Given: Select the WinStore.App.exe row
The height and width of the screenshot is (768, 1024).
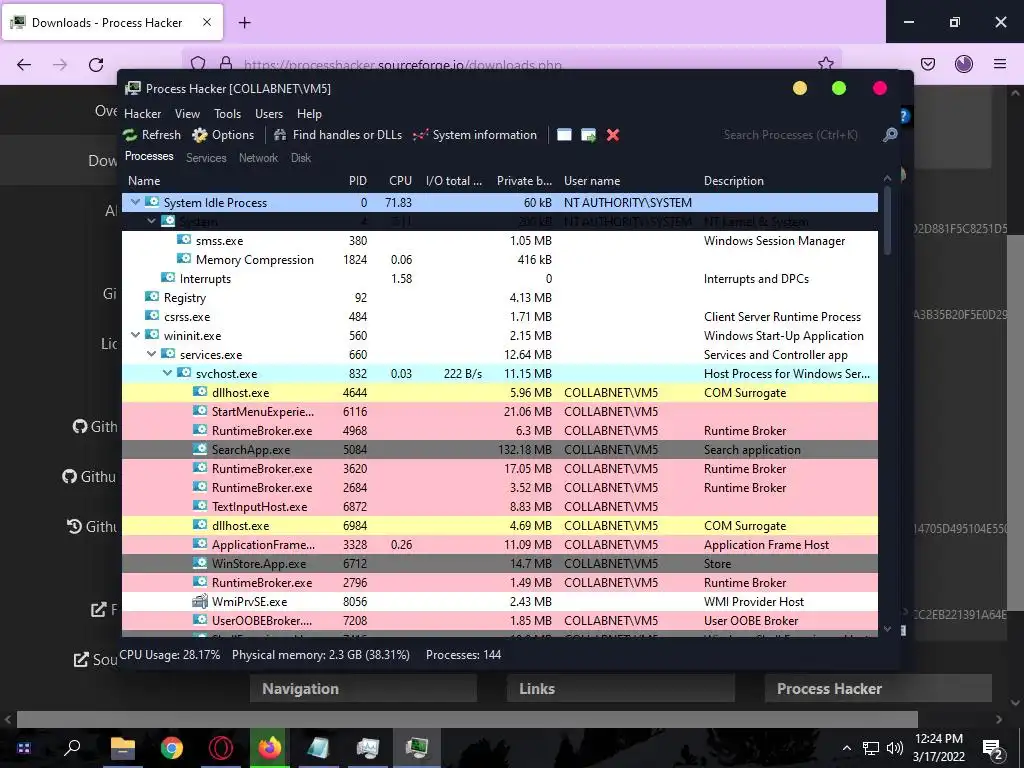Looking at the screenshot, I should click(x=500, y=563).
